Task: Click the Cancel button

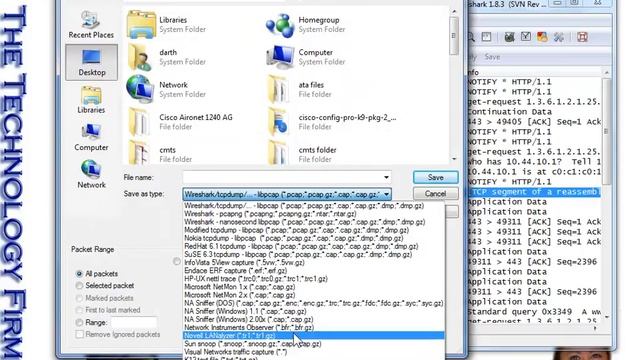Action: (436, 194)
